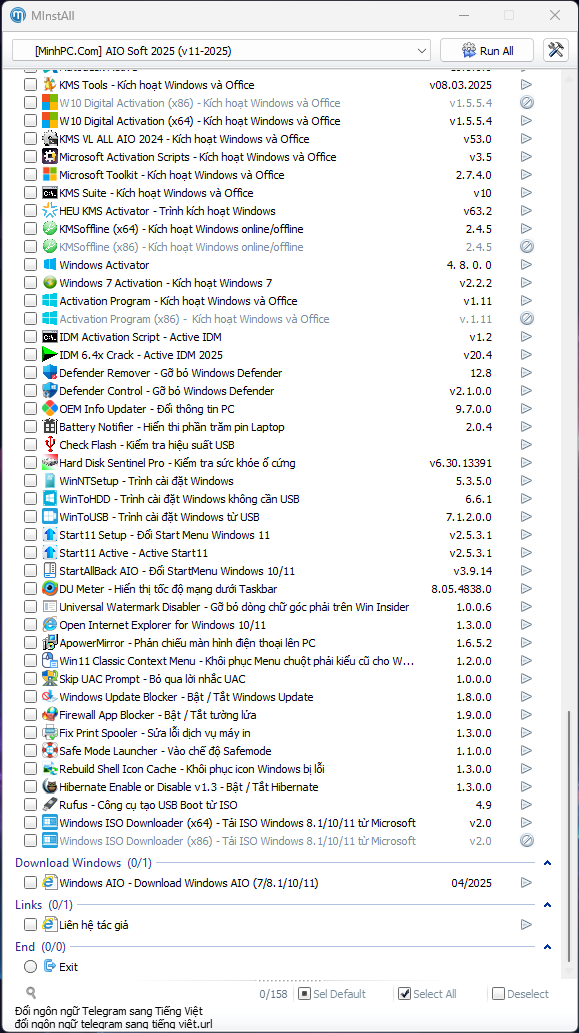Click the Microsoft Toolkit icon
The image size is (579, 1033).
pyautogui.click(x=50, y=175)
